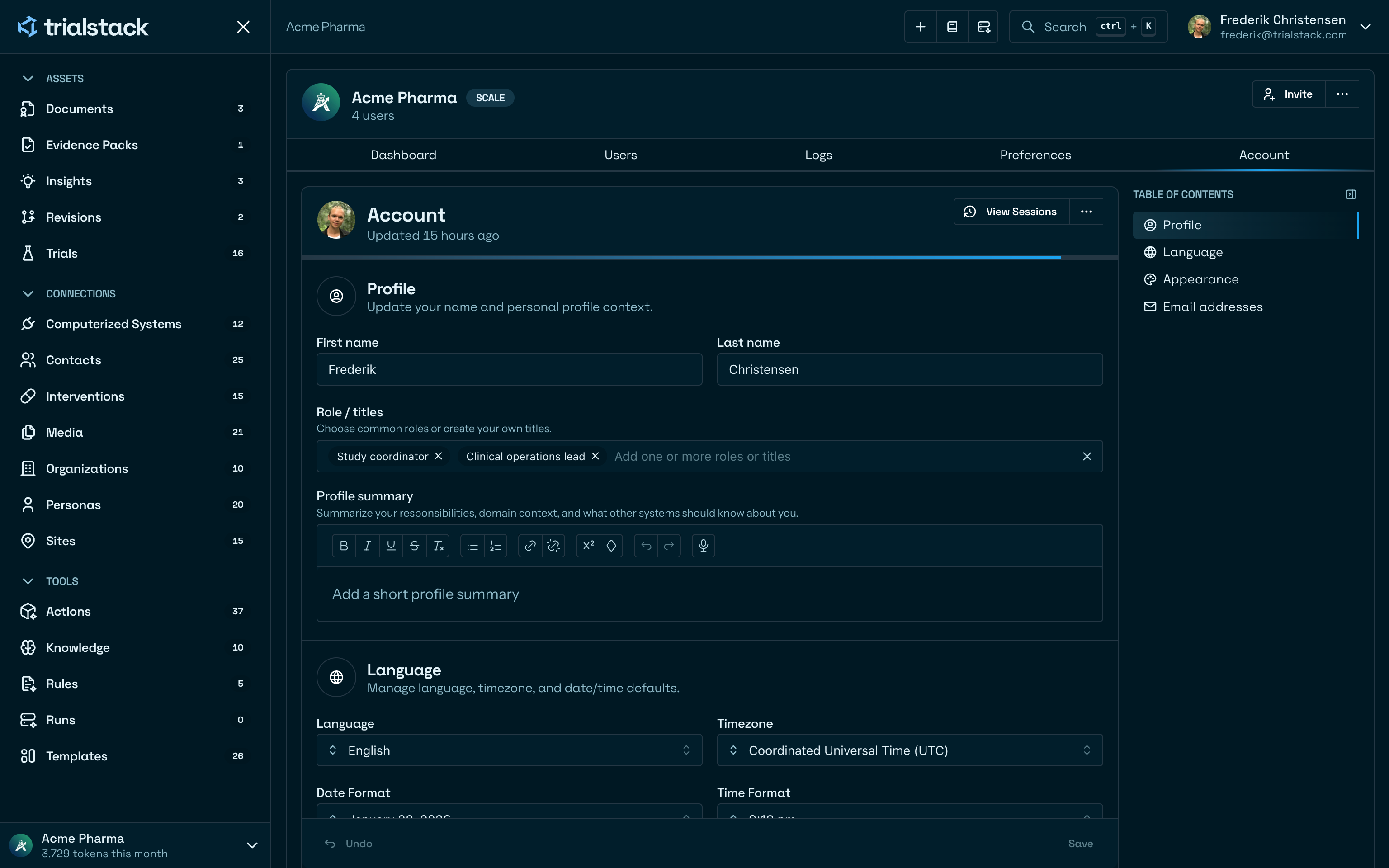Viewport: 1389px width, 868px height.
Task: Remove the Clinical operations lead tag
Action: click(595, 456)
